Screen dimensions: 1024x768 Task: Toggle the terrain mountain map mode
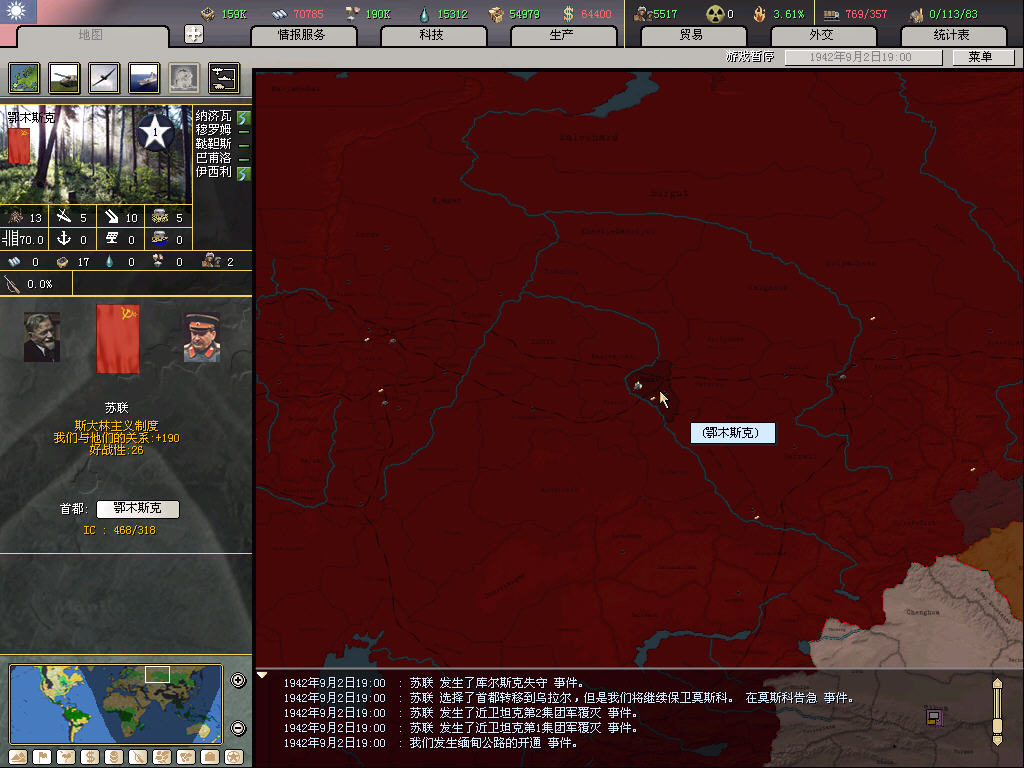(x=18, y=757)
